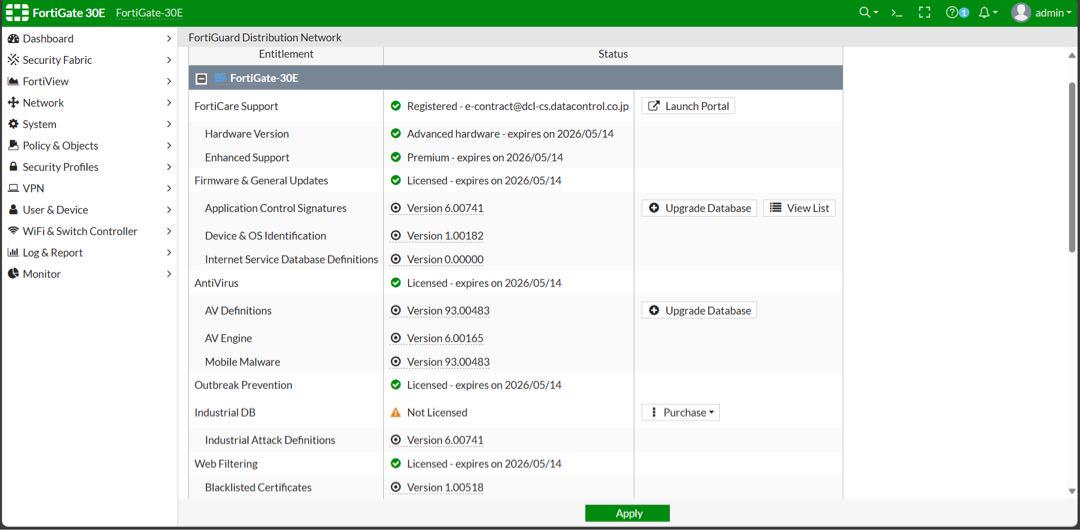Upgrade Database for Application Control Signatures

[699, 208]
